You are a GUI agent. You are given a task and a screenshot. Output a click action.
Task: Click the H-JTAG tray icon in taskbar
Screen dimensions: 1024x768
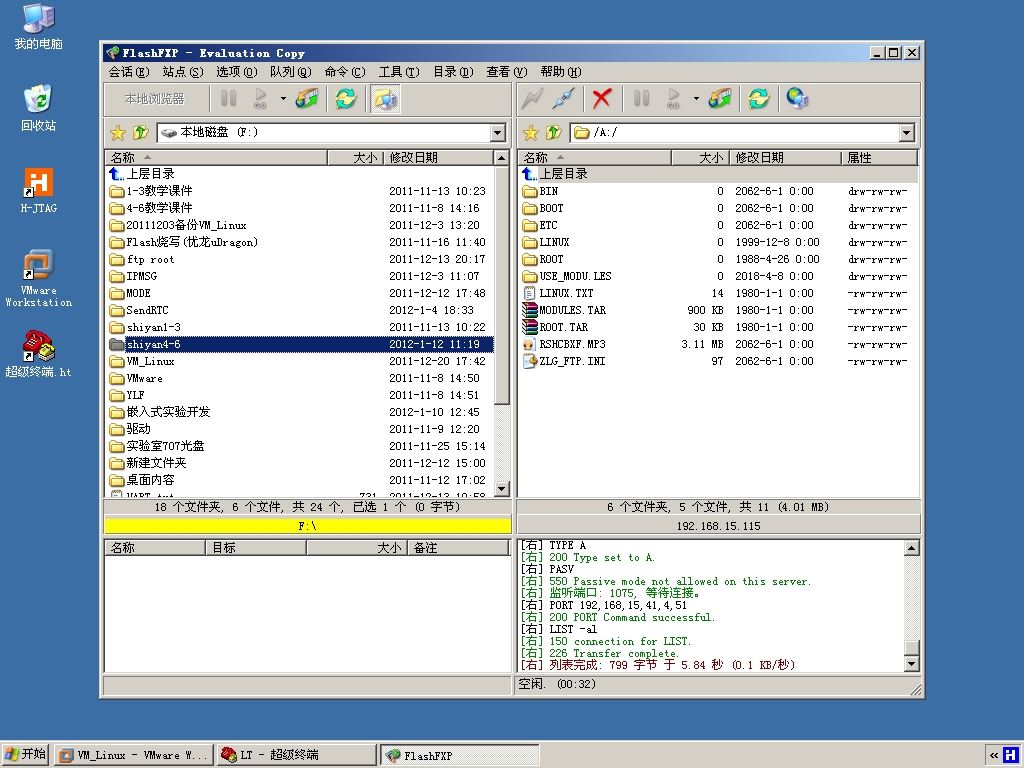point(1011,755)
